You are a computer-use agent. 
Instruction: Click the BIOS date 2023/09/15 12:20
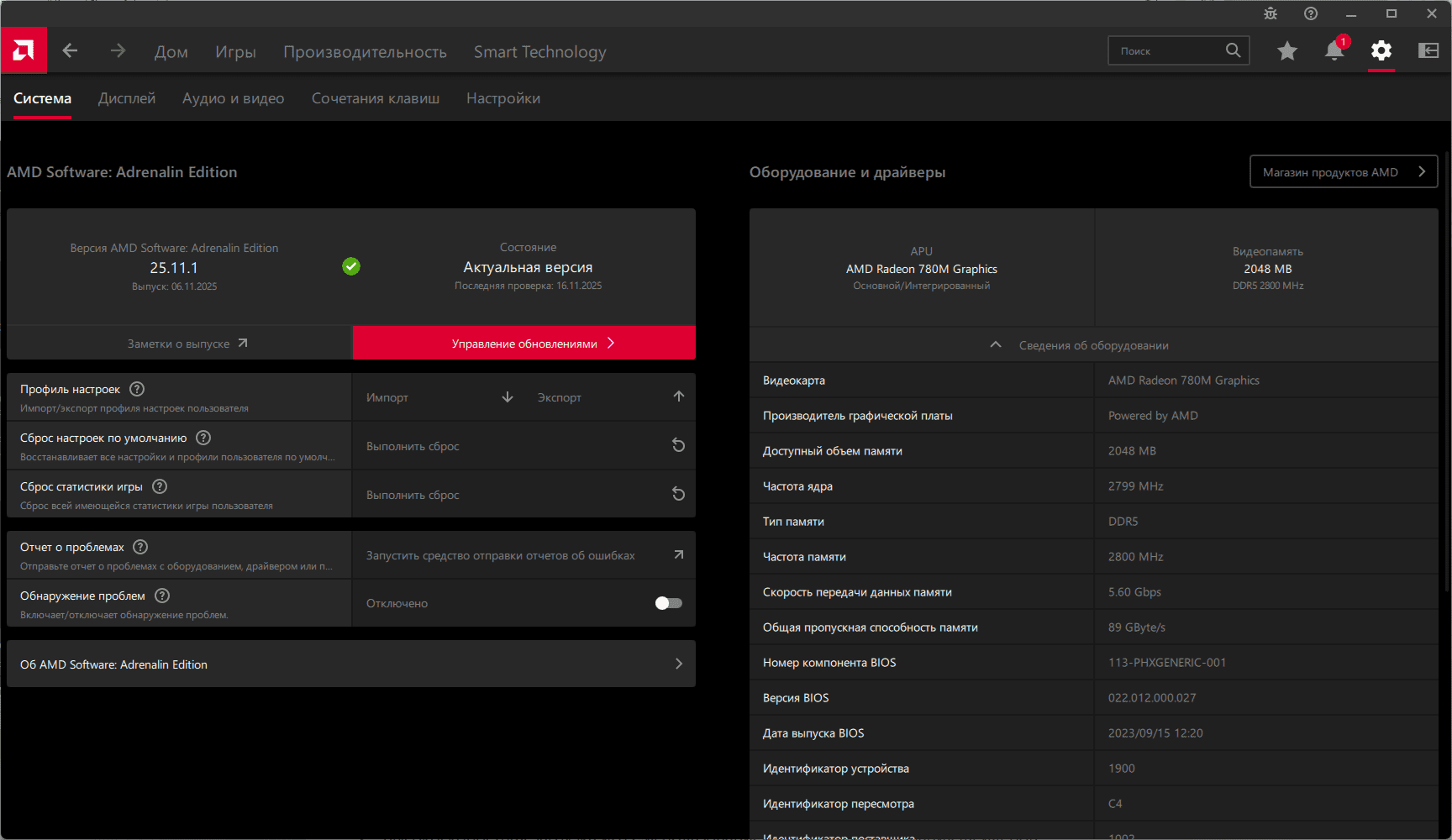(1155, 733)
